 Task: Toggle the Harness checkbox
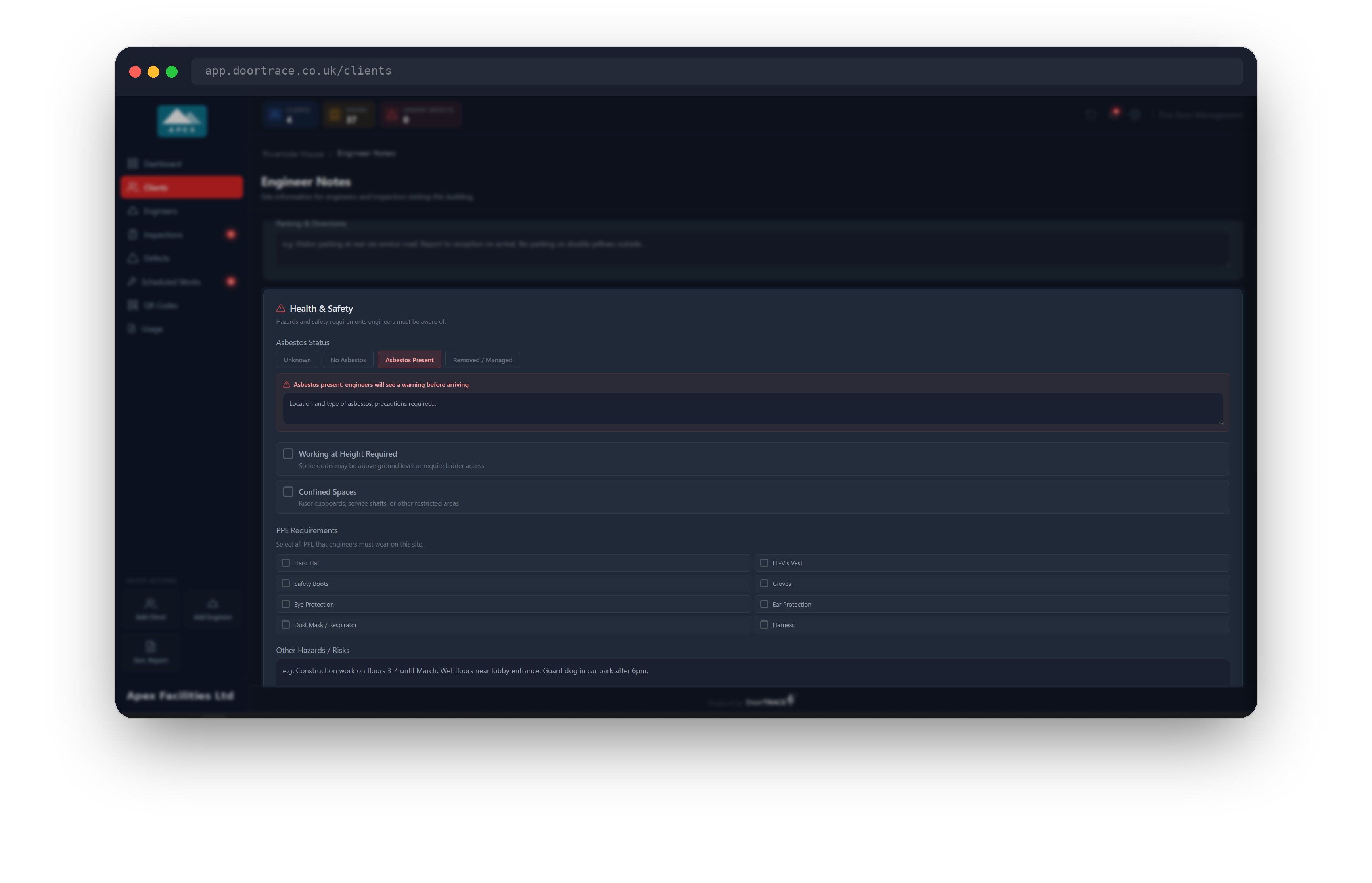point(764,624)
